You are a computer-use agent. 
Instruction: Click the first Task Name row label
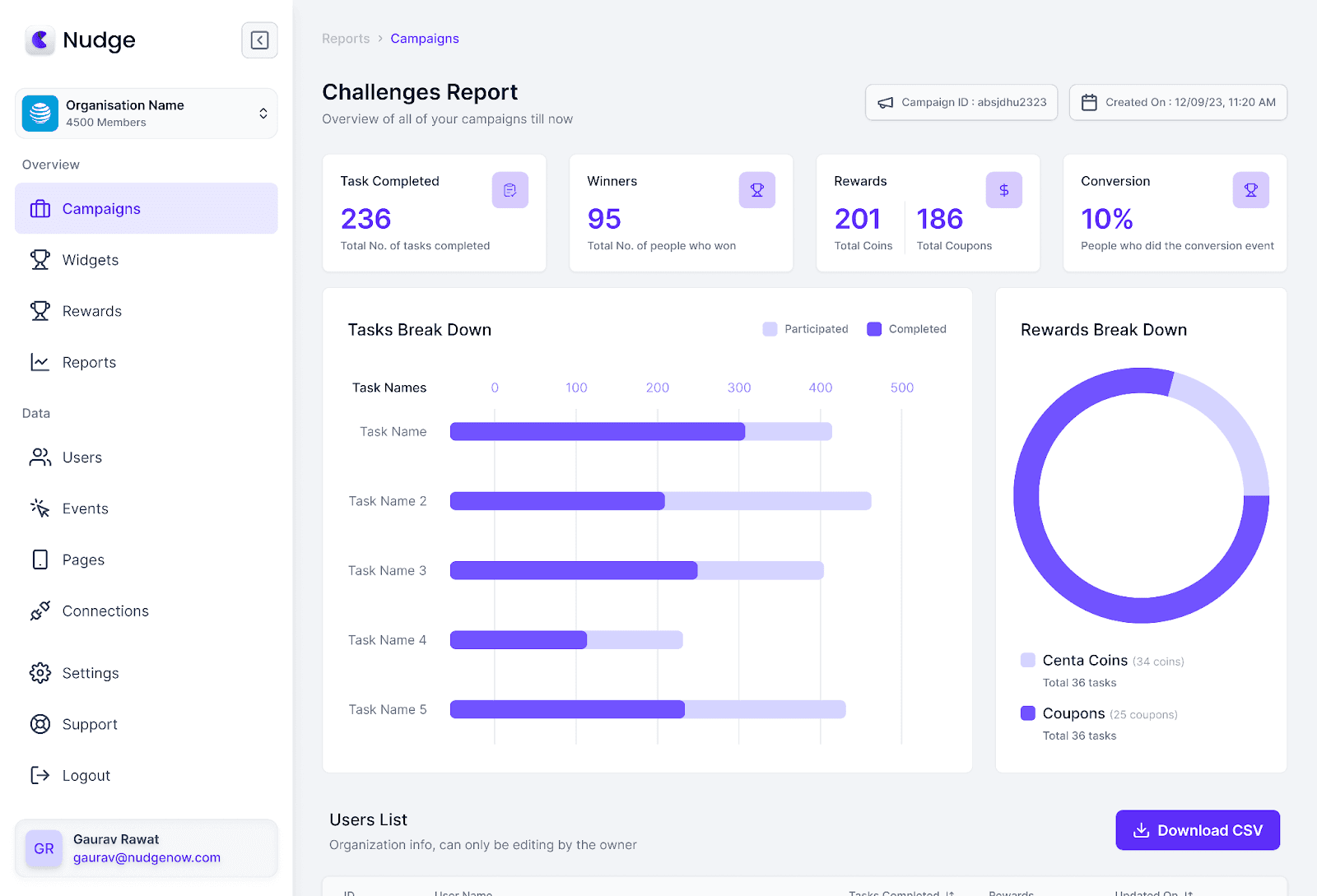point(393,431)
